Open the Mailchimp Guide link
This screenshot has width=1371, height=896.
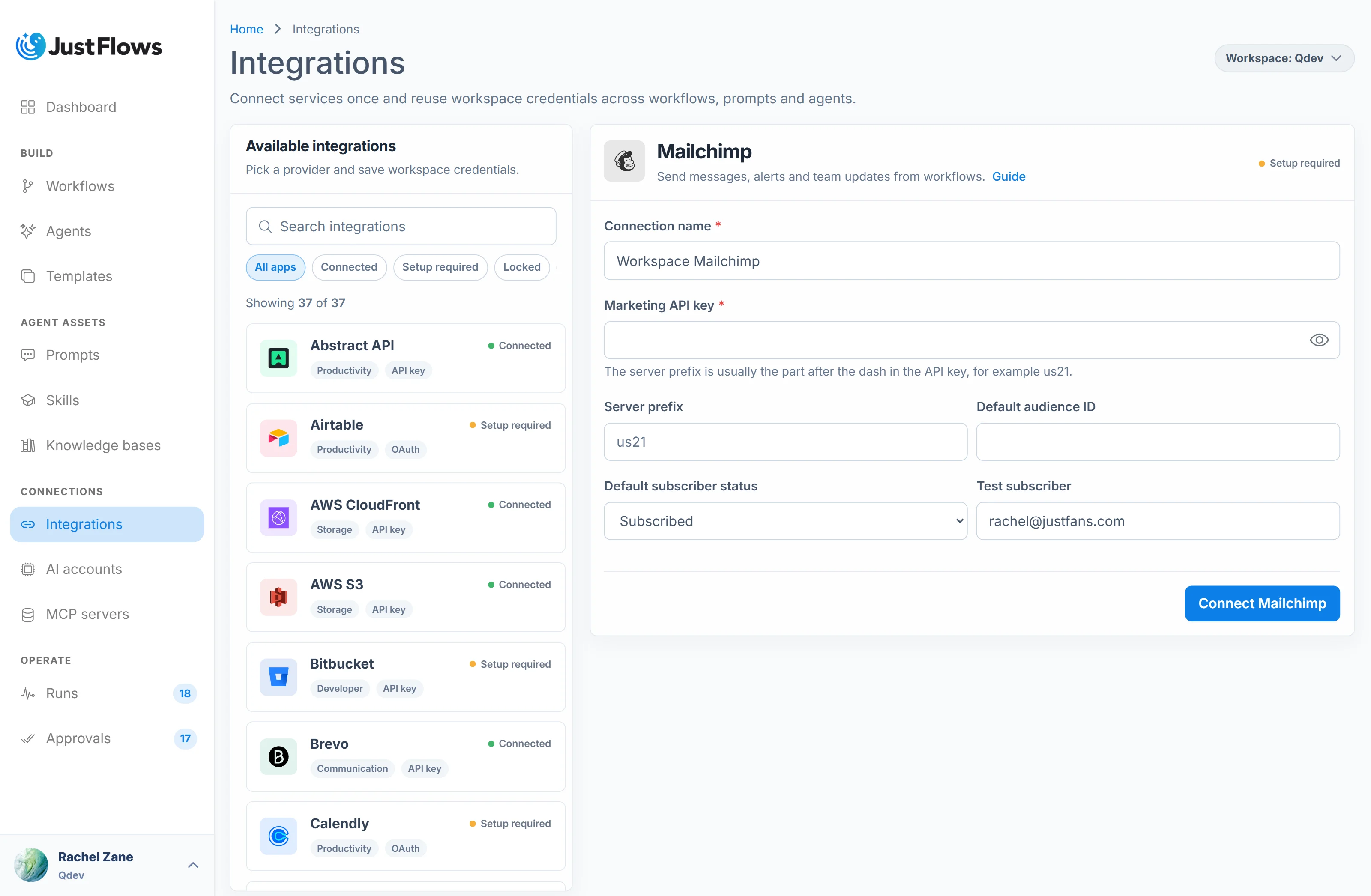point(1009,177)
